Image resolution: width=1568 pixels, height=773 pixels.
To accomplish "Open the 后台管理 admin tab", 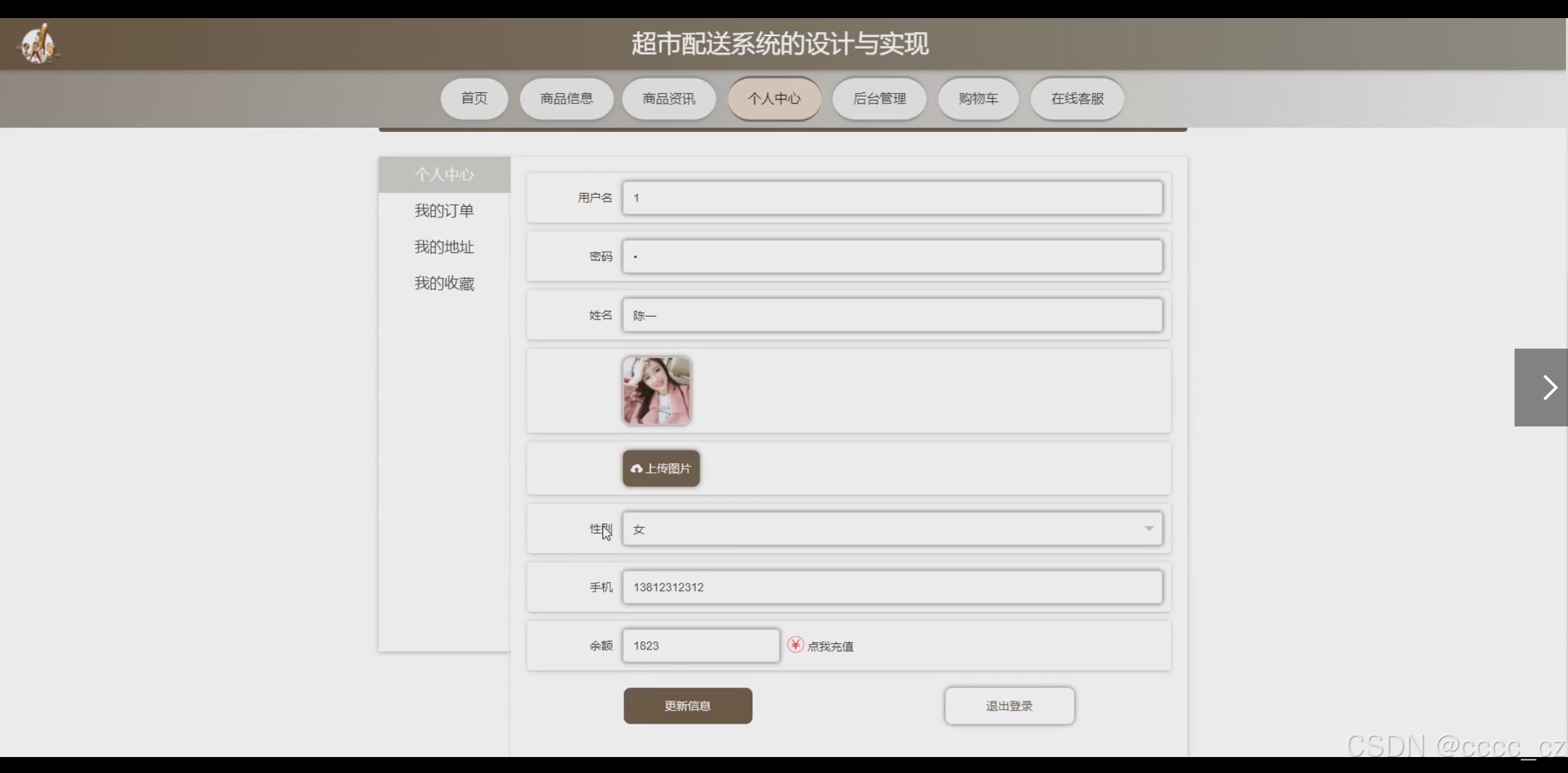I will click(879, 99).
